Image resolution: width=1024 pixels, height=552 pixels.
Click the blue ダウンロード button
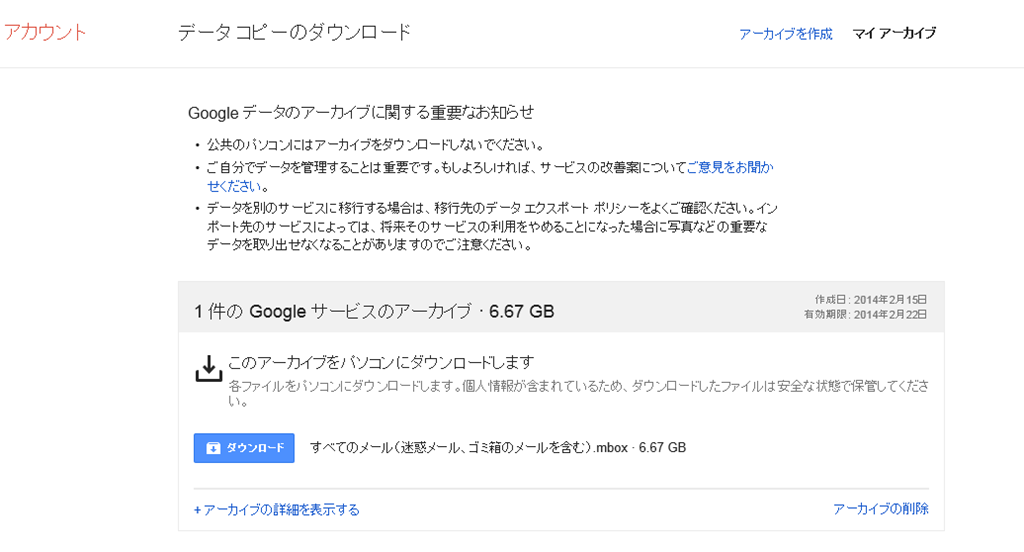coord(244,448)
